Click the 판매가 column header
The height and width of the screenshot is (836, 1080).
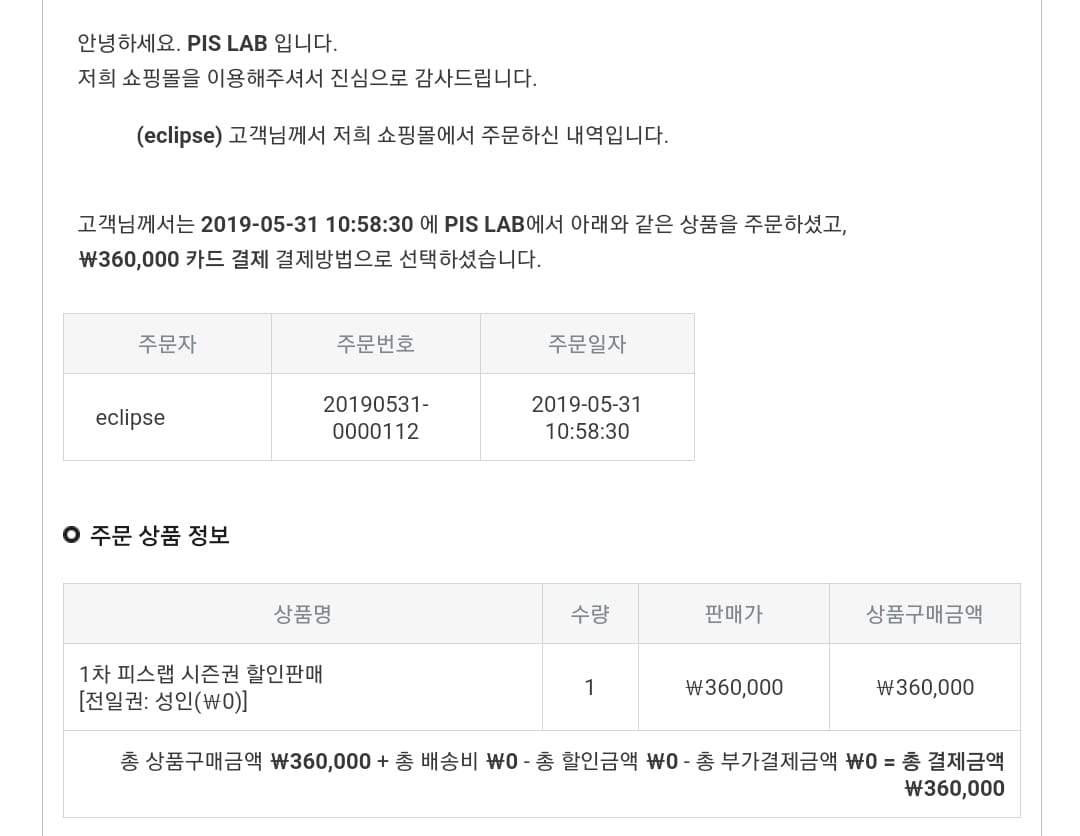(734, 614)
